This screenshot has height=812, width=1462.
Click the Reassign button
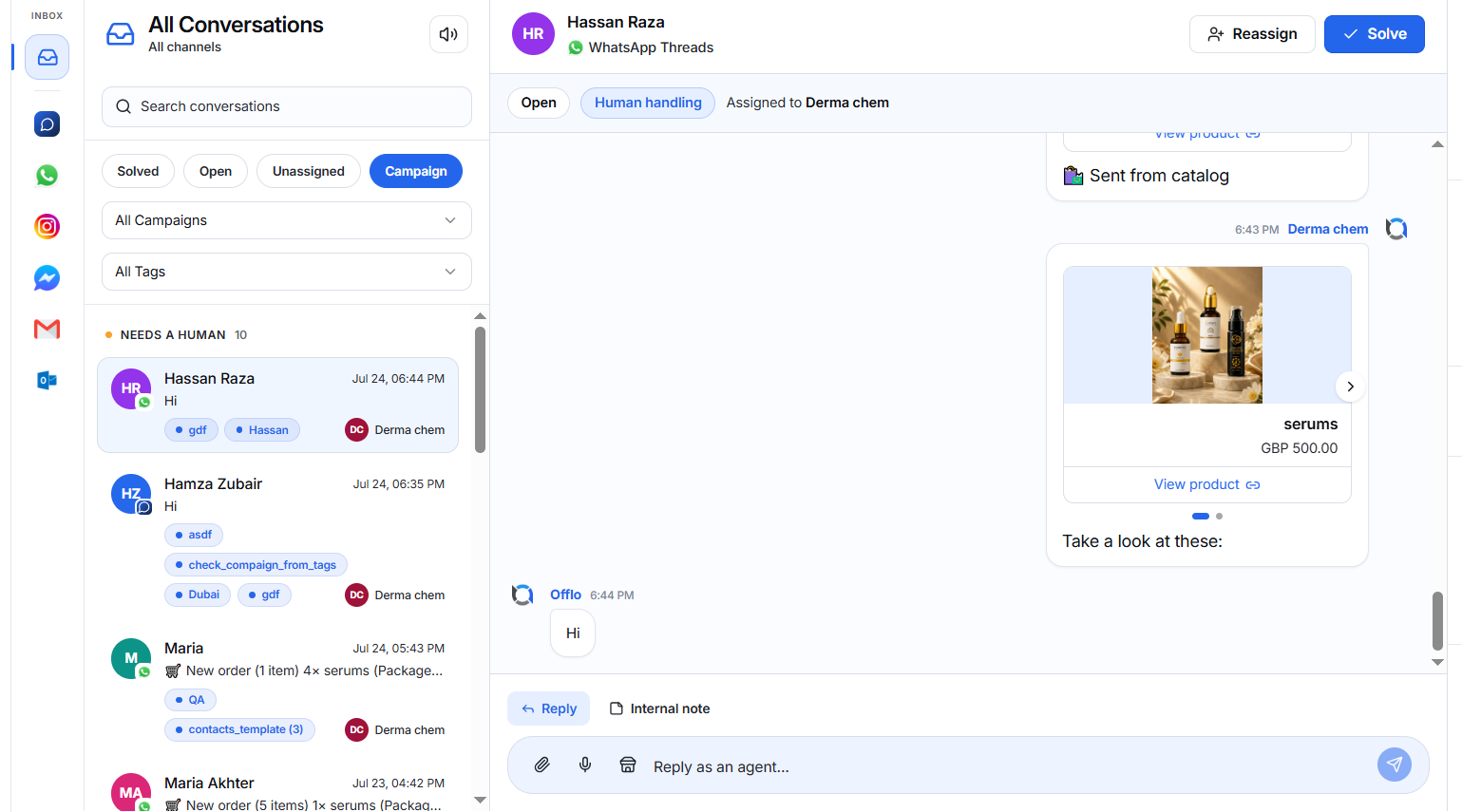tap(1252, 34)
